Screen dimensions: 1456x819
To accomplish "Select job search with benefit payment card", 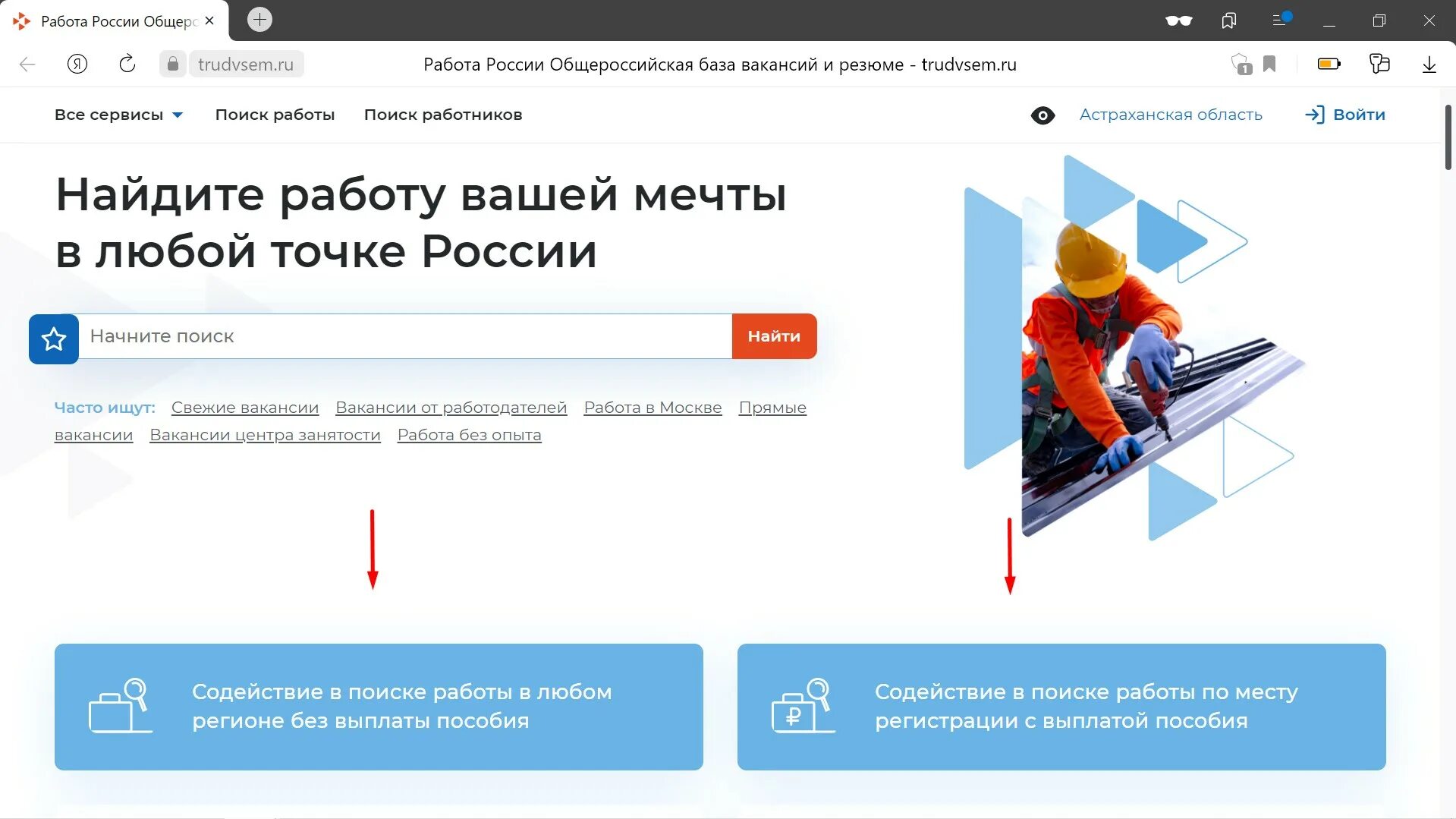I will click(x=1061, y=707).
